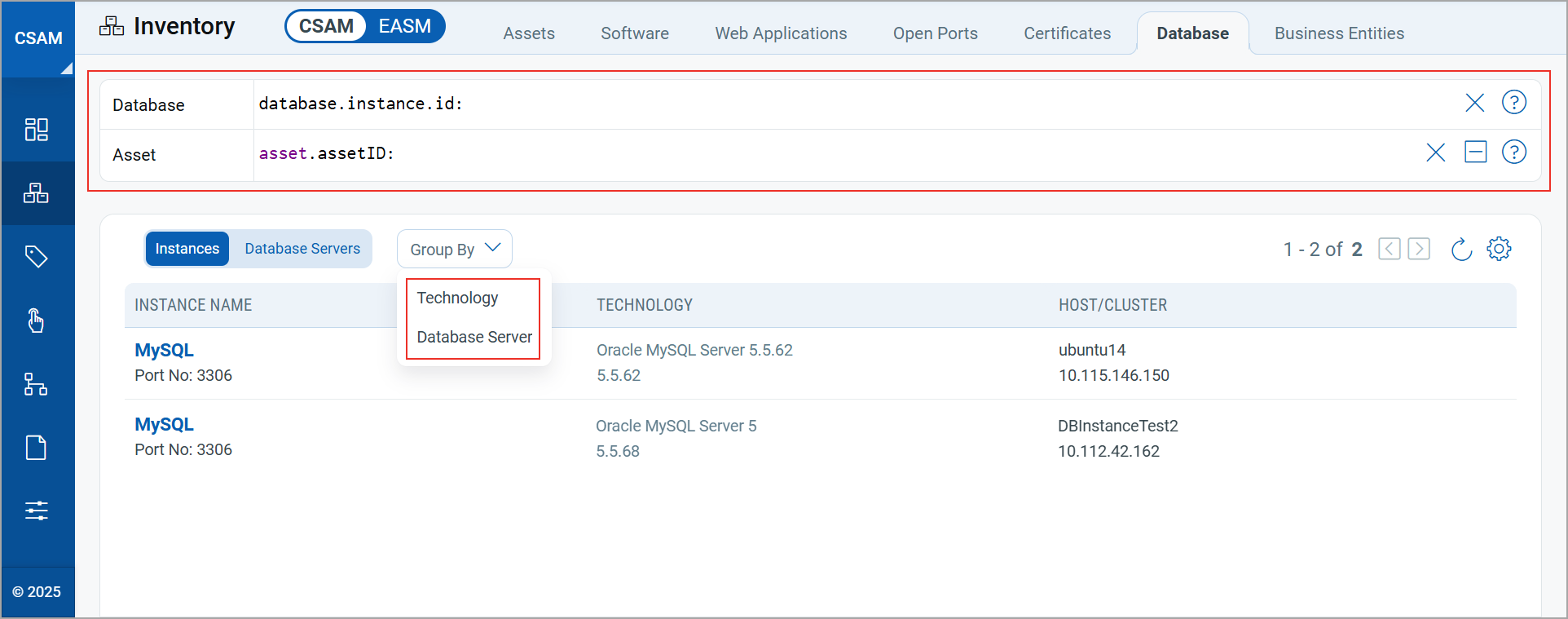This screenshot has width=1568, height=619.
Task: Open the Business Entities tab
Action: [1339, 33]
